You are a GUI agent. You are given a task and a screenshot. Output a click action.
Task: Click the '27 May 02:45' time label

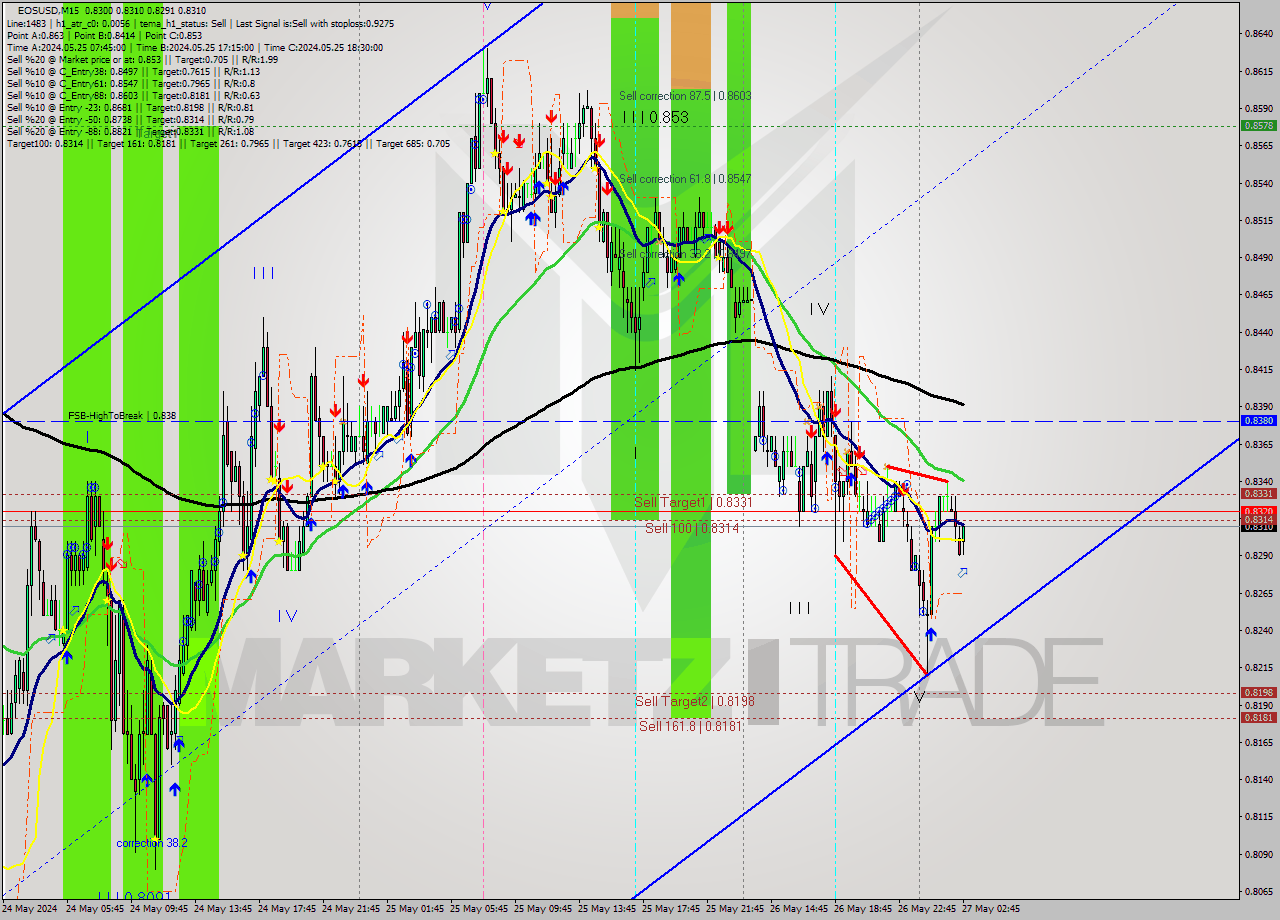point(991,909)
